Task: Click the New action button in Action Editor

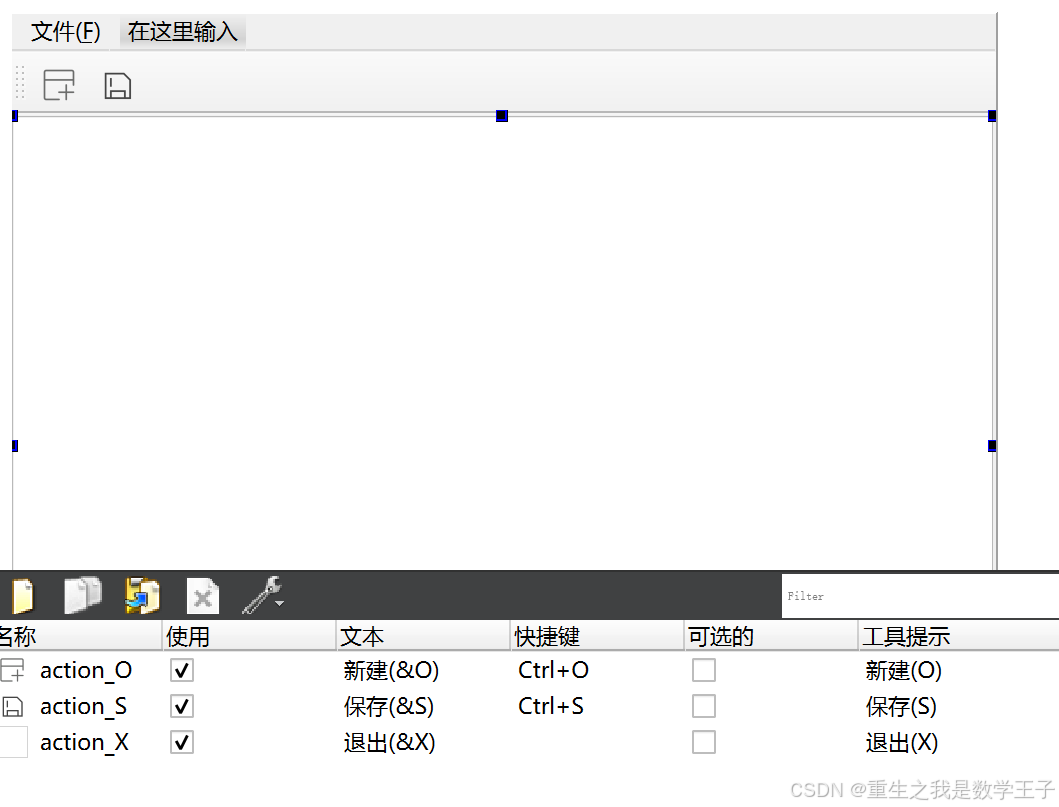Action: point(22,596)
